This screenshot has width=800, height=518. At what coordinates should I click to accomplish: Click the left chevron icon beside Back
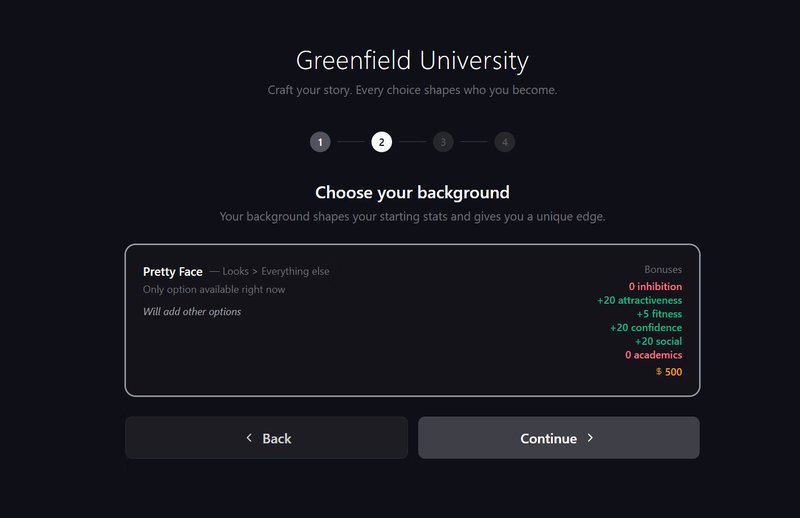click(249, 438)
